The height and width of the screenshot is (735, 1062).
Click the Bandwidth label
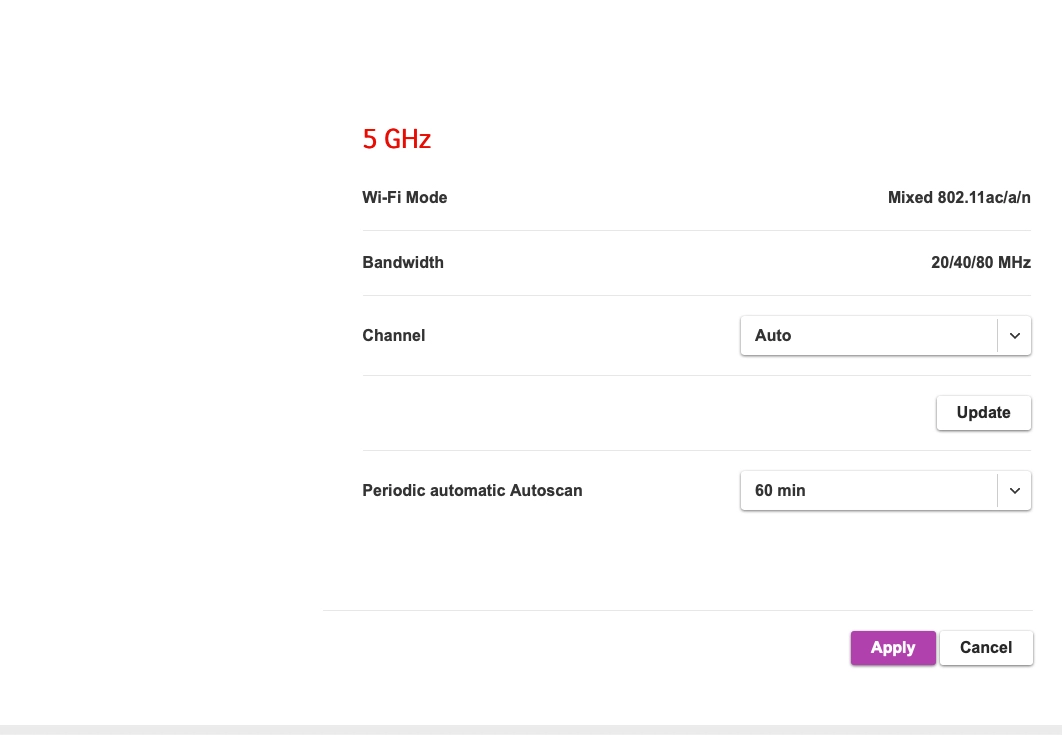[x=403, y=263]
